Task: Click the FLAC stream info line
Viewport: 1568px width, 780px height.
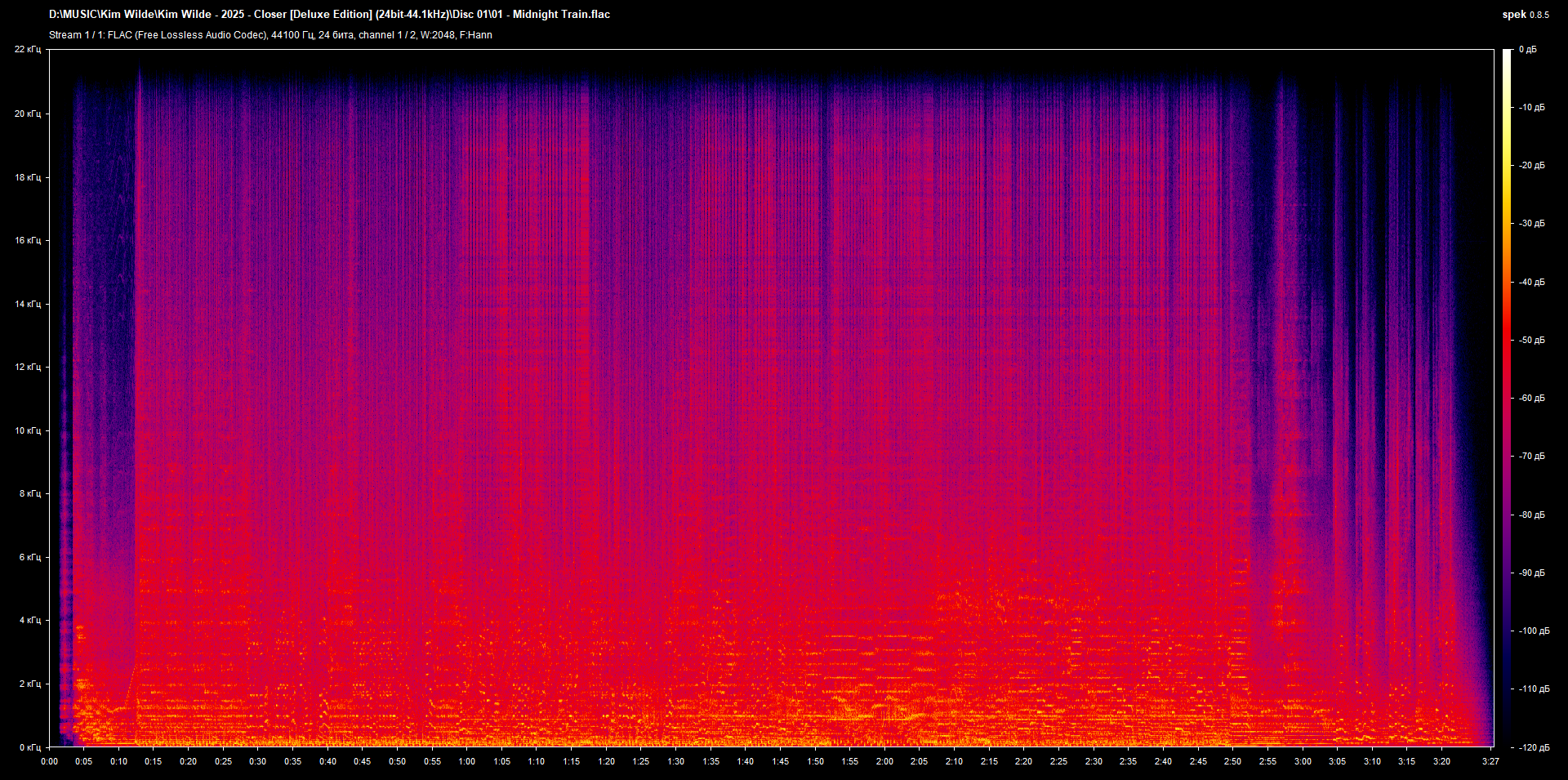Action: coord(270,35)
